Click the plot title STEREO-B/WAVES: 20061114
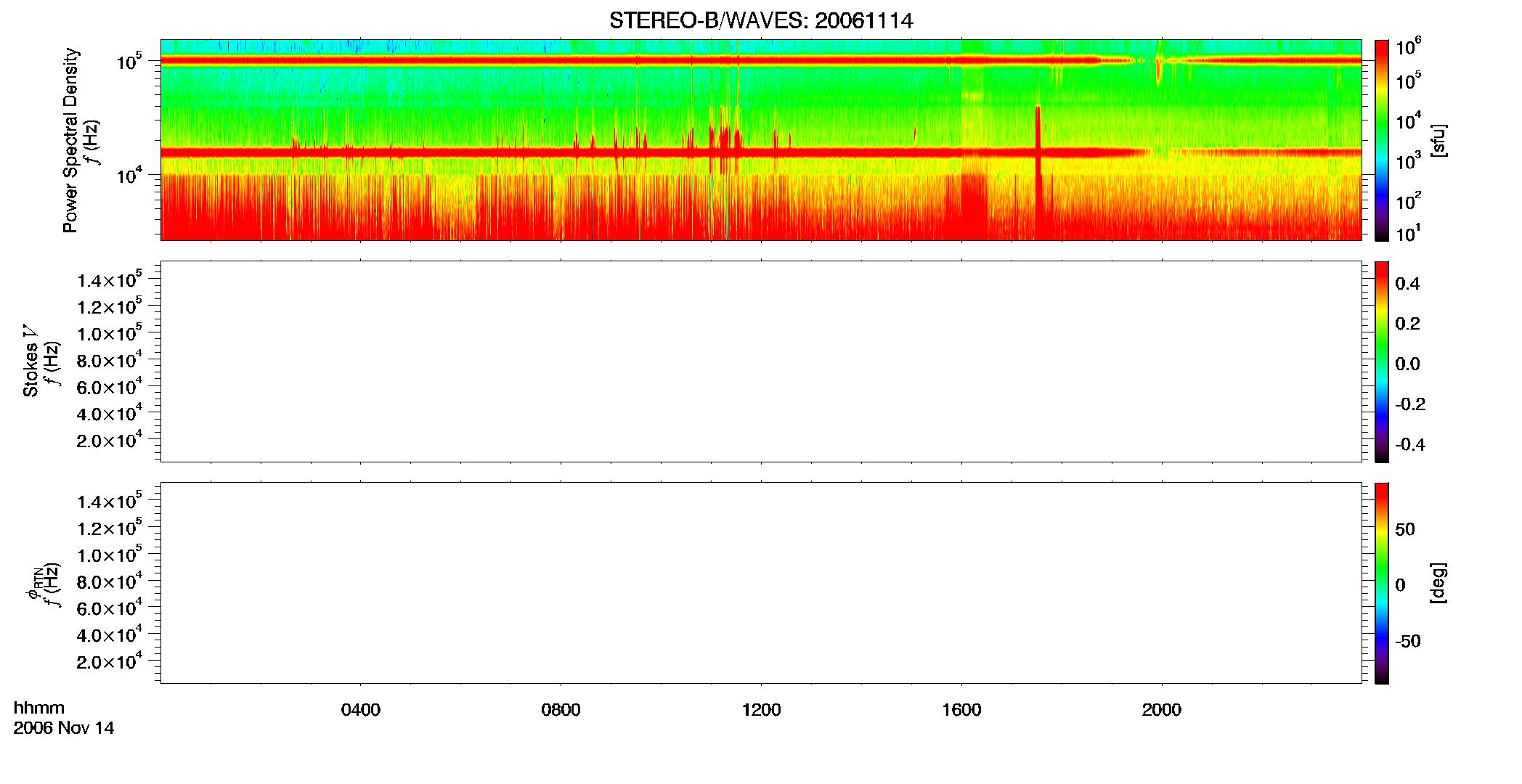Image resolution: width=1522 pixels, height=784 pixels. tap(761, 20)
